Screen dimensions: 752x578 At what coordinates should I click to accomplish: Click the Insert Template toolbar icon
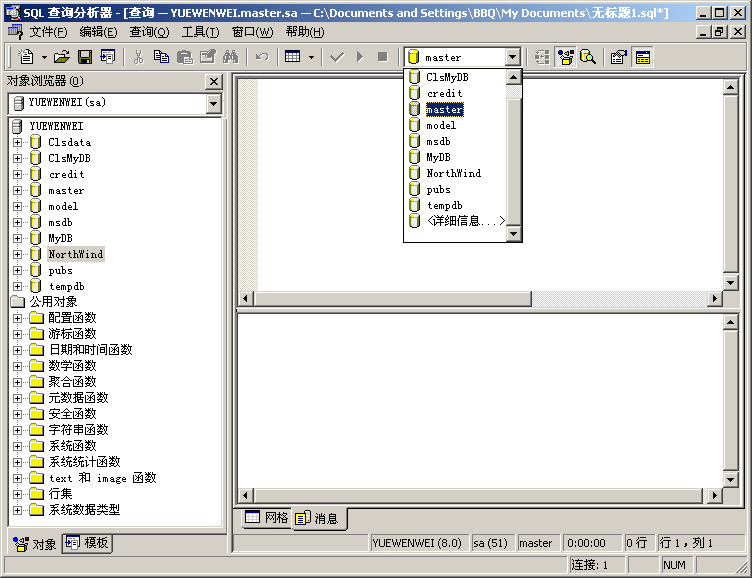(x=108, y=57)
